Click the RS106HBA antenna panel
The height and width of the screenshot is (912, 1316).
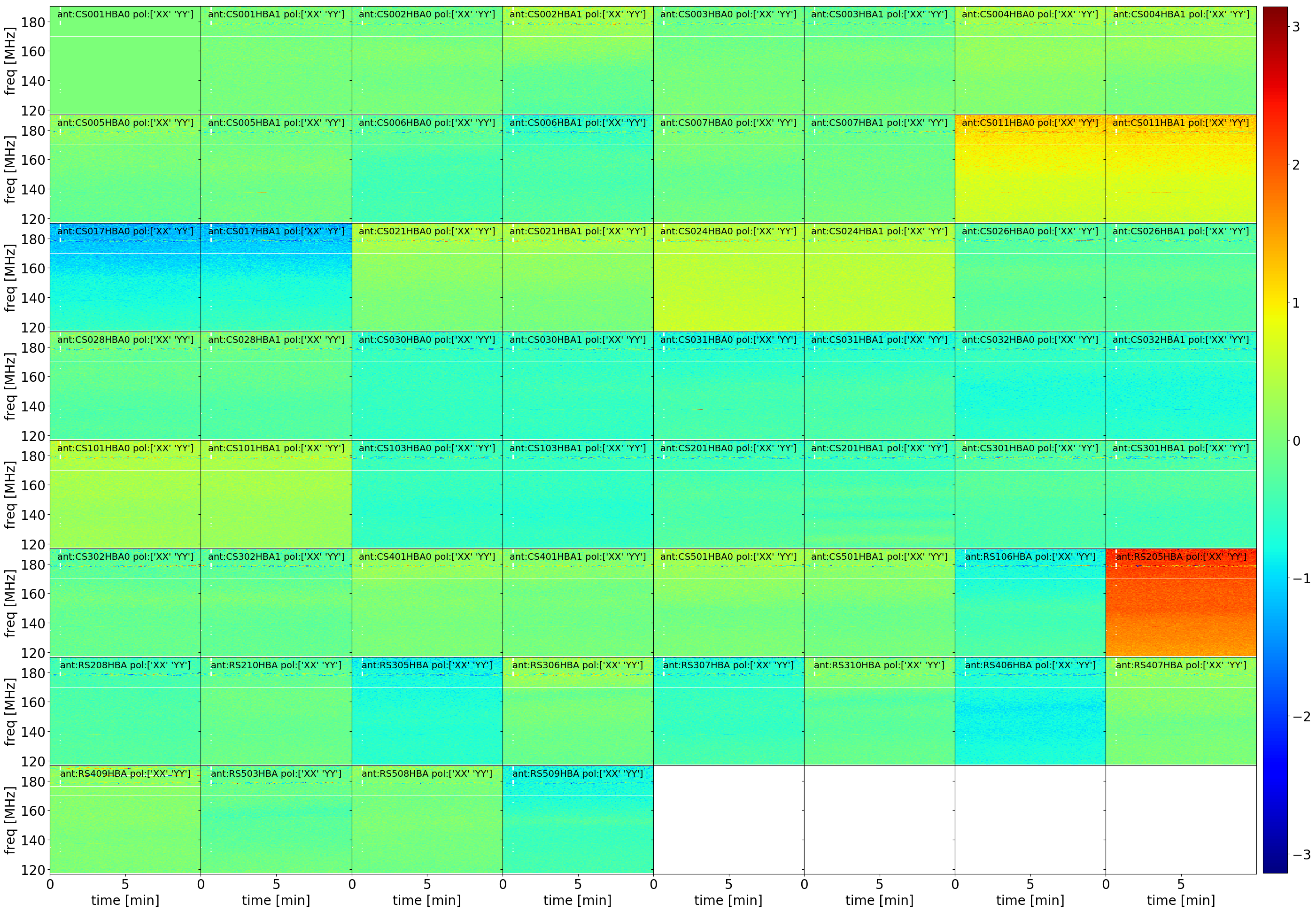click(x=1030, y=602)
